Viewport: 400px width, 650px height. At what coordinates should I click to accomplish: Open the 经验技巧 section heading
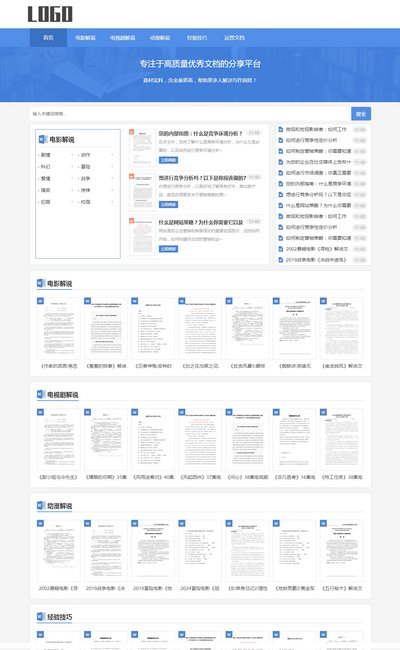[60, 617]
